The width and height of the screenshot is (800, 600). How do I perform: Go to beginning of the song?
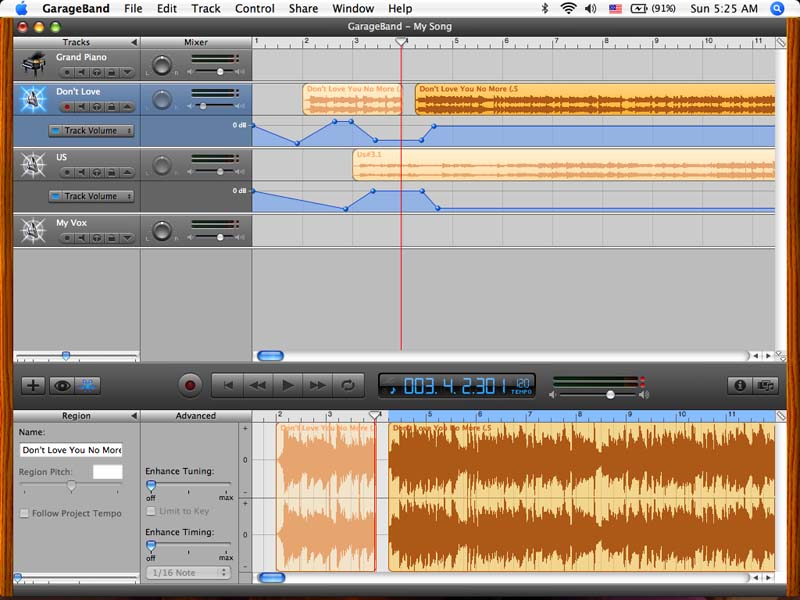click(228, 385)
